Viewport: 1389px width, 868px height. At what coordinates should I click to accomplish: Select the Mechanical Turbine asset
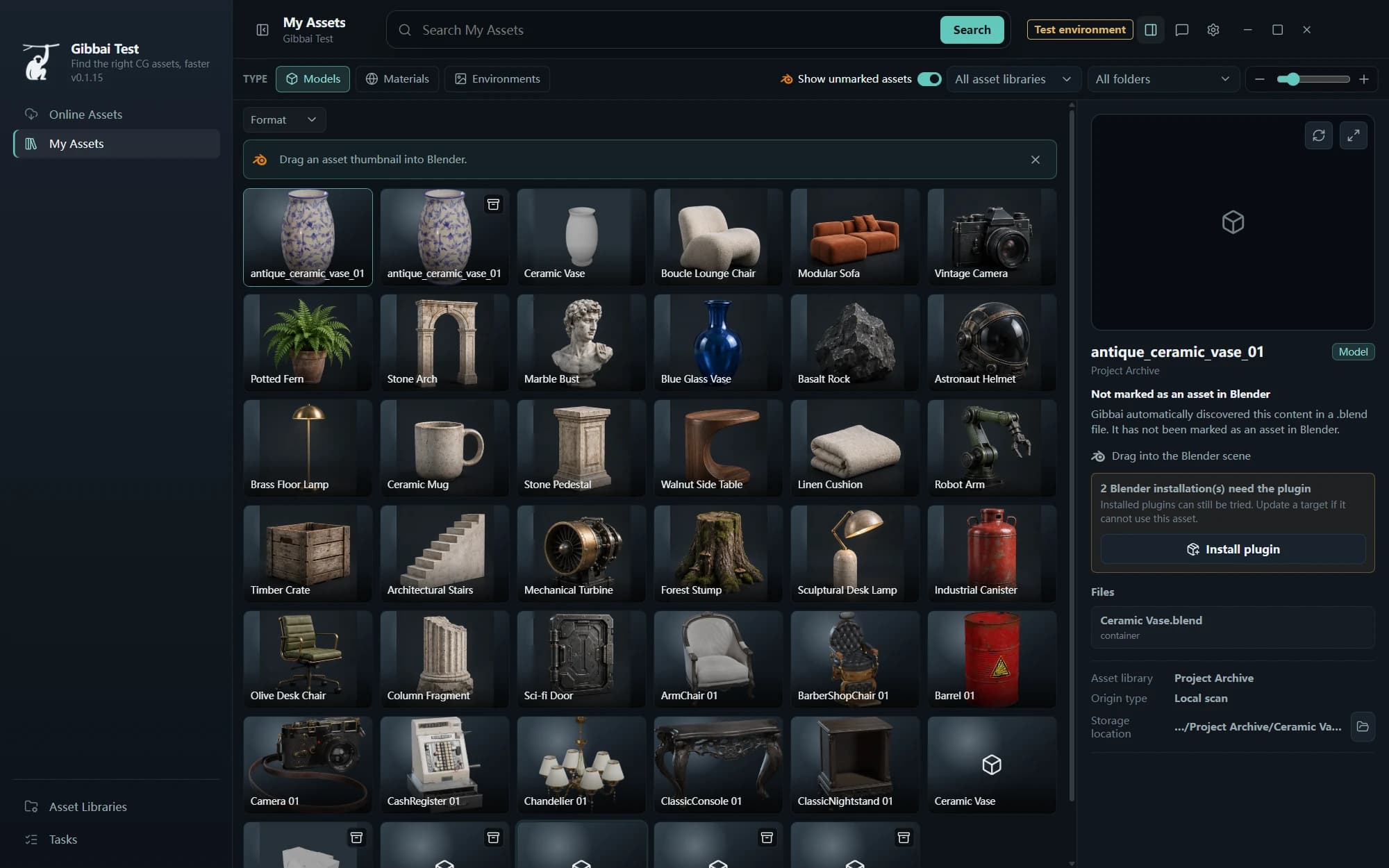(x=581, y=553)
